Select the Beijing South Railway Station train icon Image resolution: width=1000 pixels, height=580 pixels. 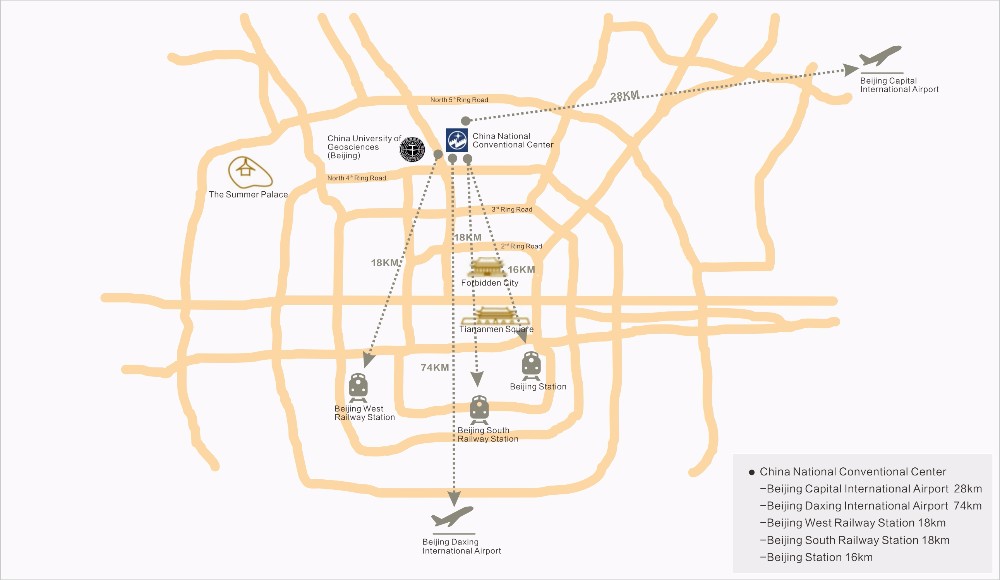[x=479, y=410]
